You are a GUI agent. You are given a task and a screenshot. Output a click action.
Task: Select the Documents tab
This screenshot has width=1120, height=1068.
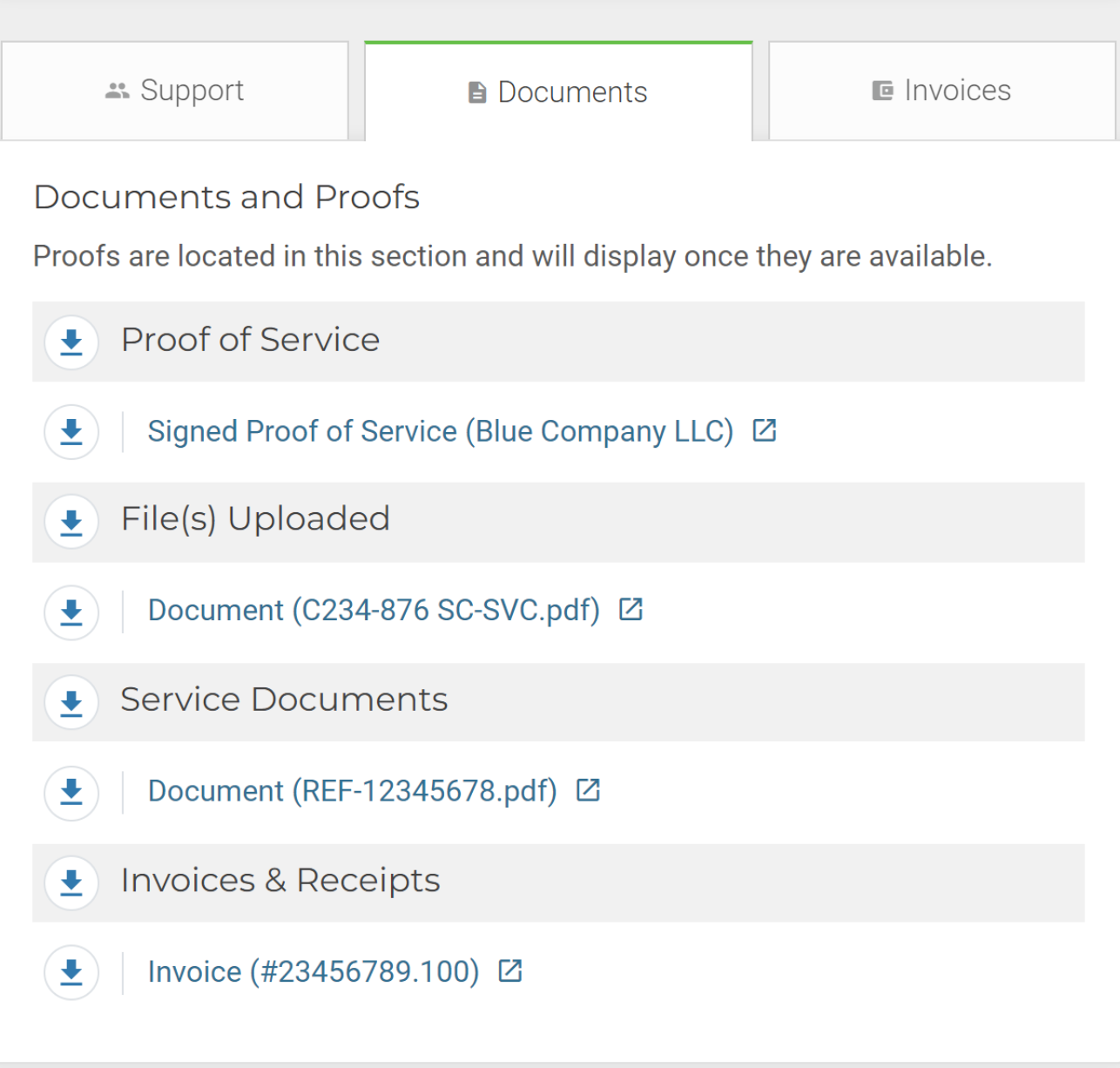point(557,91)
